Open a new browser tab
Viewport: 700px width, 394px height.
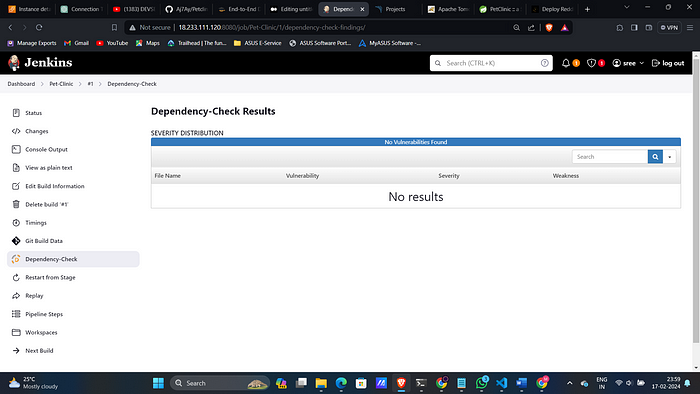coord(588,9)
